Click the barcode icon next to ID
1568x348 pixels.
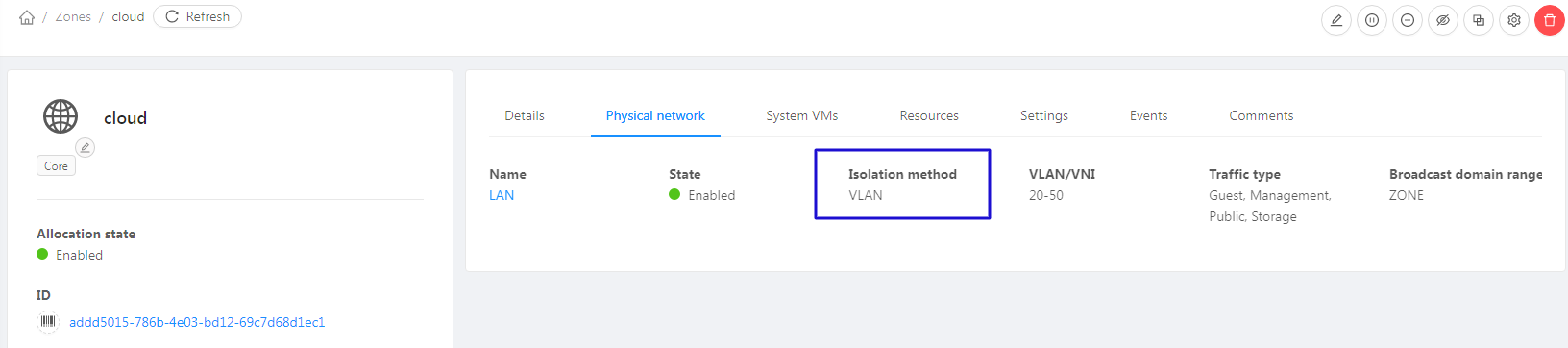click(48, 322)
